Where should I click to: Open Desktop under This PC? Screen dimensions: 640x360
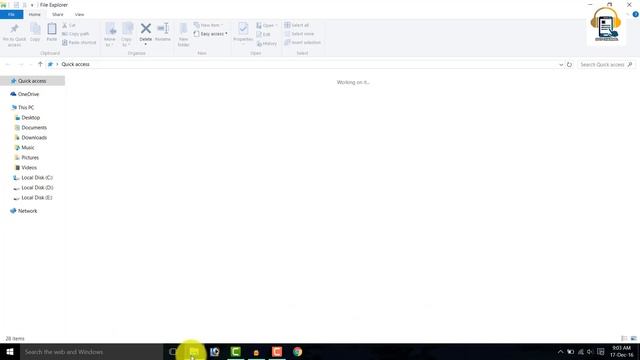31,118
